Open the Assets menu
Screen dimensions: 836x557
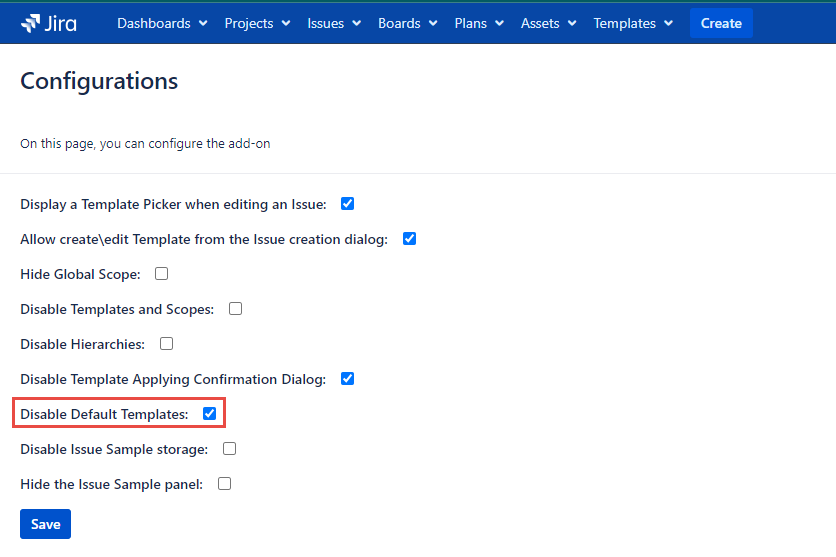[548, 23]
